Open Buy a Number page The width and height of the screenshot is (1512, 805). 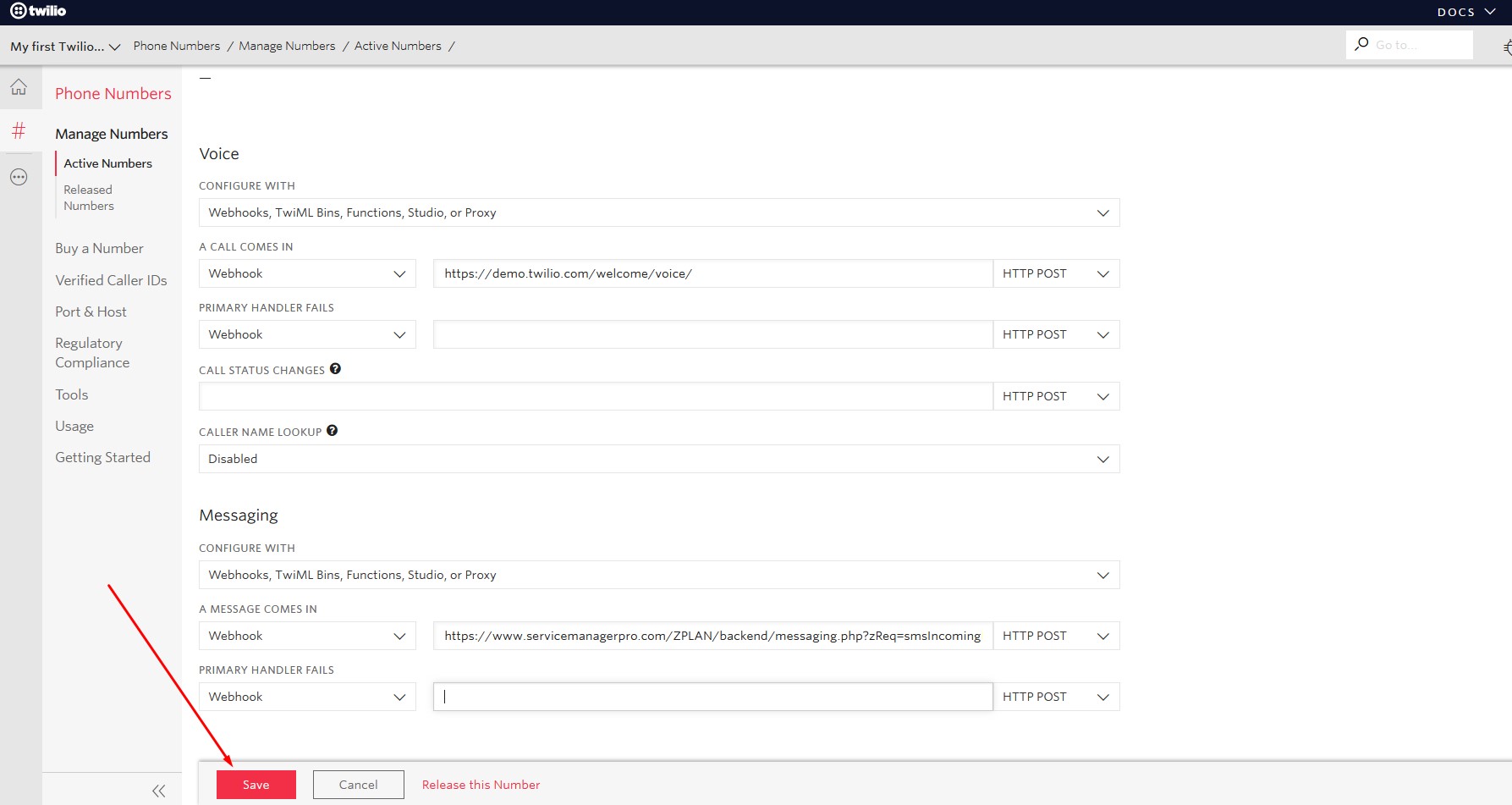point(99,248)
